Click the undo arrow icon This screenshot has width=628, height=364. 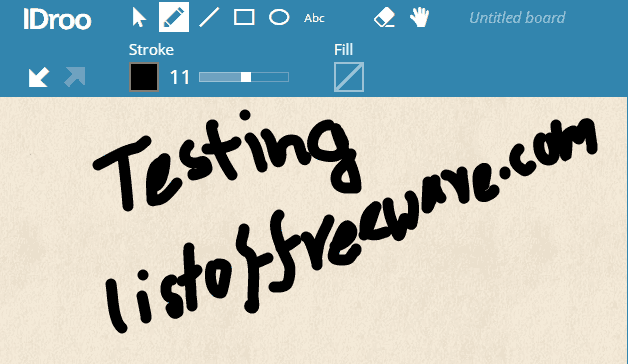pyautogui.click(x=39, y=76)
